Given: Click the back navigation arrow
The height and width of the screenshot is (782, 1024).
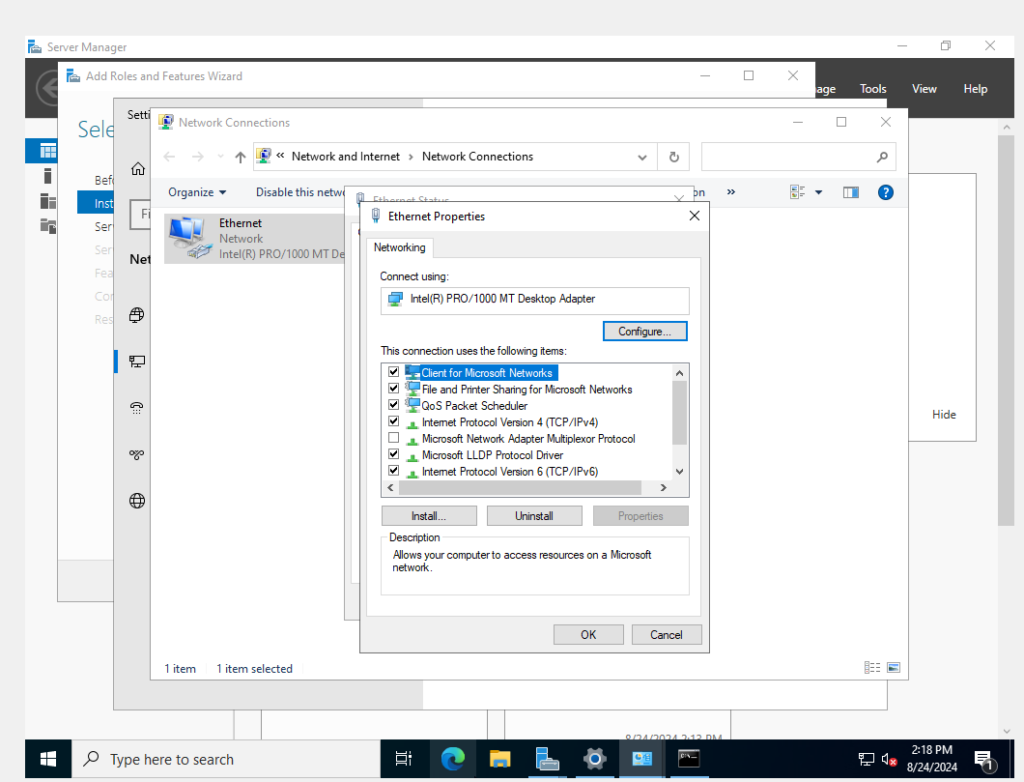Looking at the screenshot, I should pos(170,157).
